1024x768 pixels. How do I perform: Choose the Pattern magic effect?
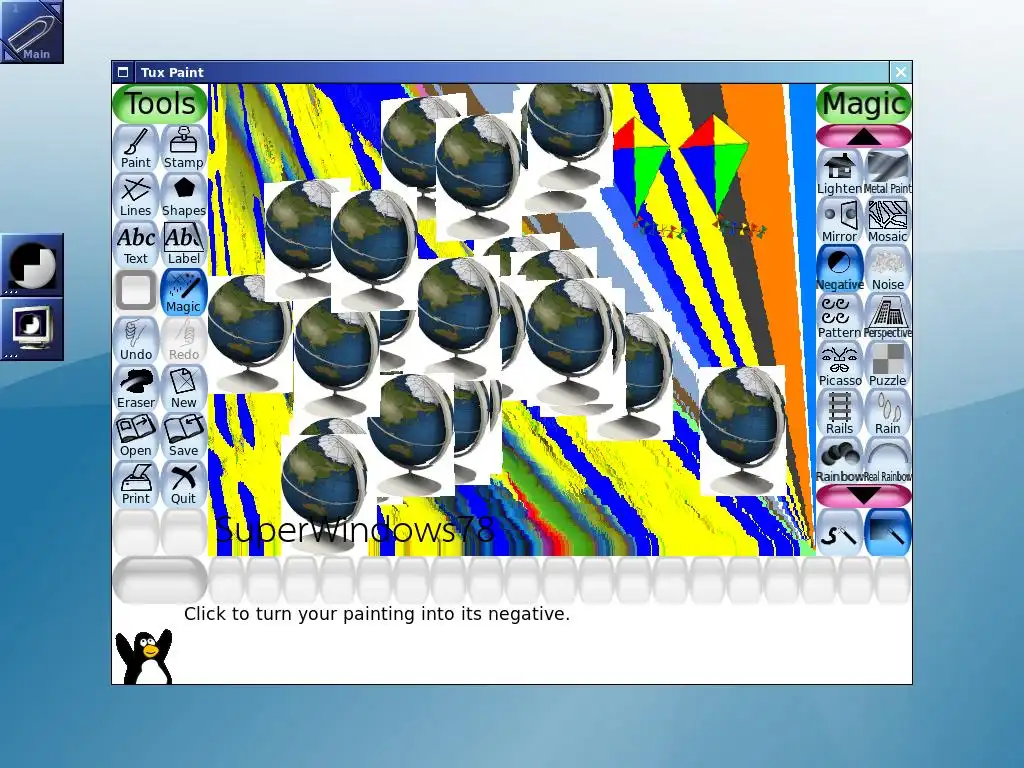[x=840, y=317]
